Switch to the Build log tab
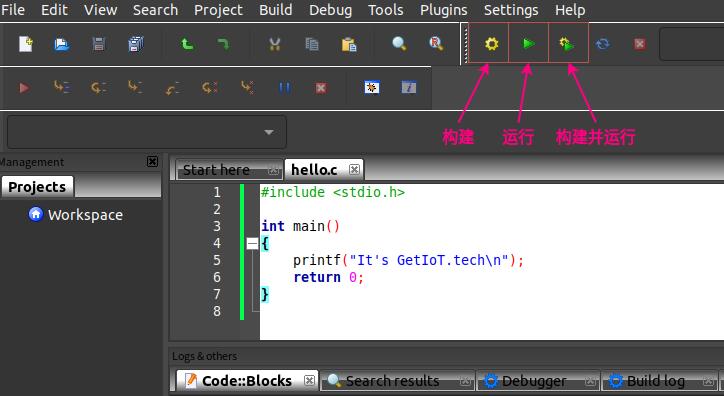Viewport: 724px width, 396px height. 656,381
